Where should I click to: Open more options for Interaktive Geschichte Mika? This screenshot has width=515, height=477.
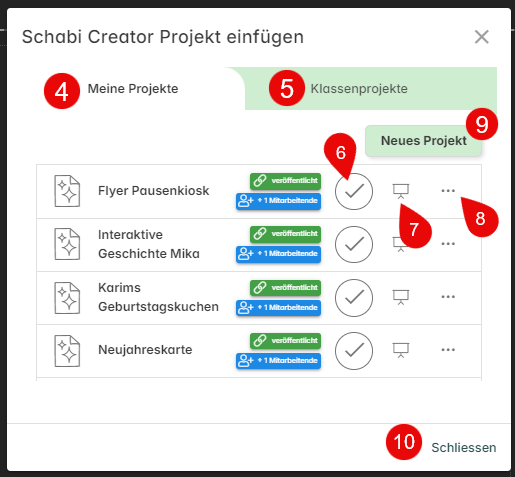coord(448,244)
